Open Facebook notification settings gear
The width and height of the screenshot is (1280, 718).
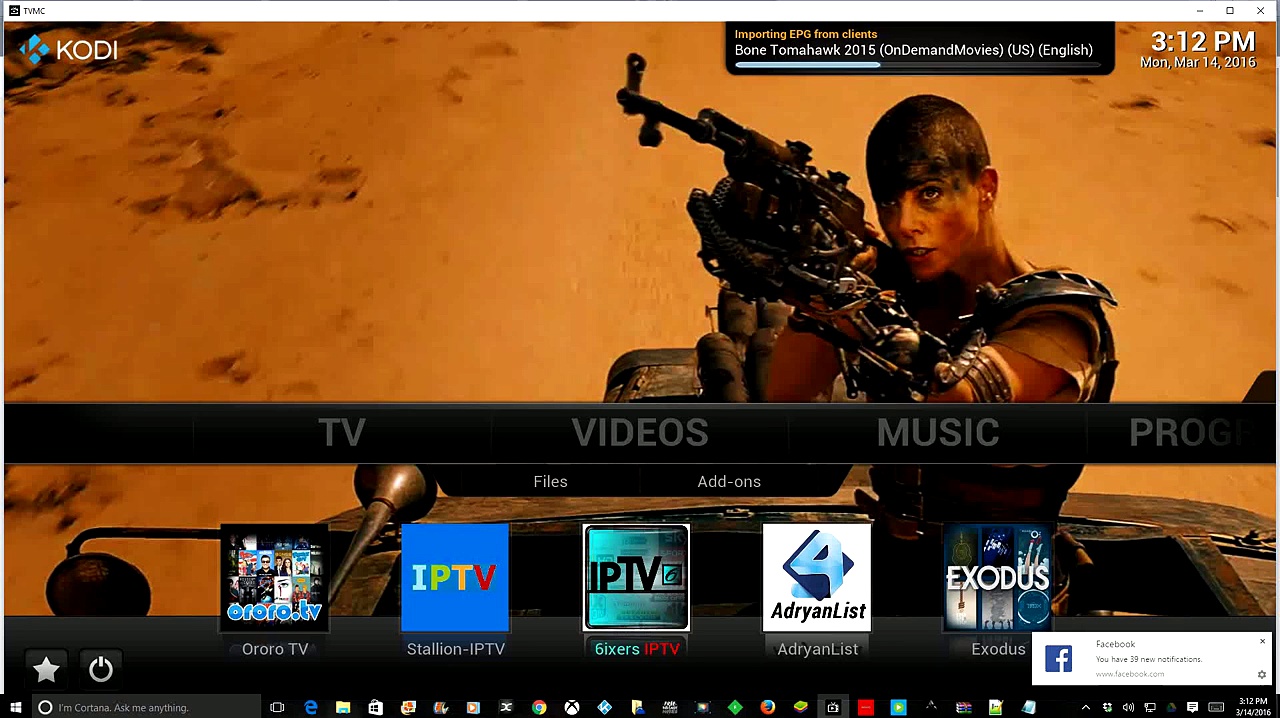coord(1262,675)
